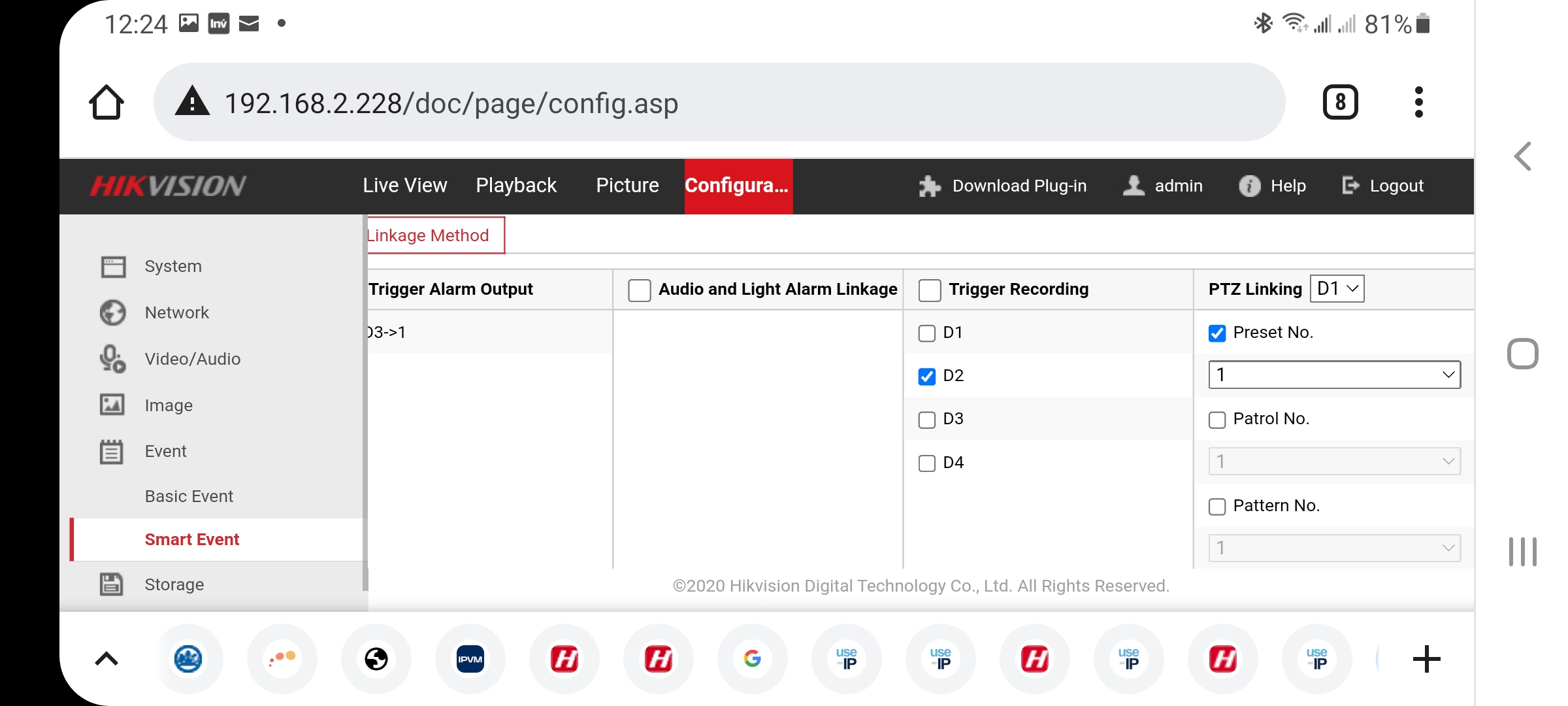Click the Smart Event menu item

(x=193, y=539)
